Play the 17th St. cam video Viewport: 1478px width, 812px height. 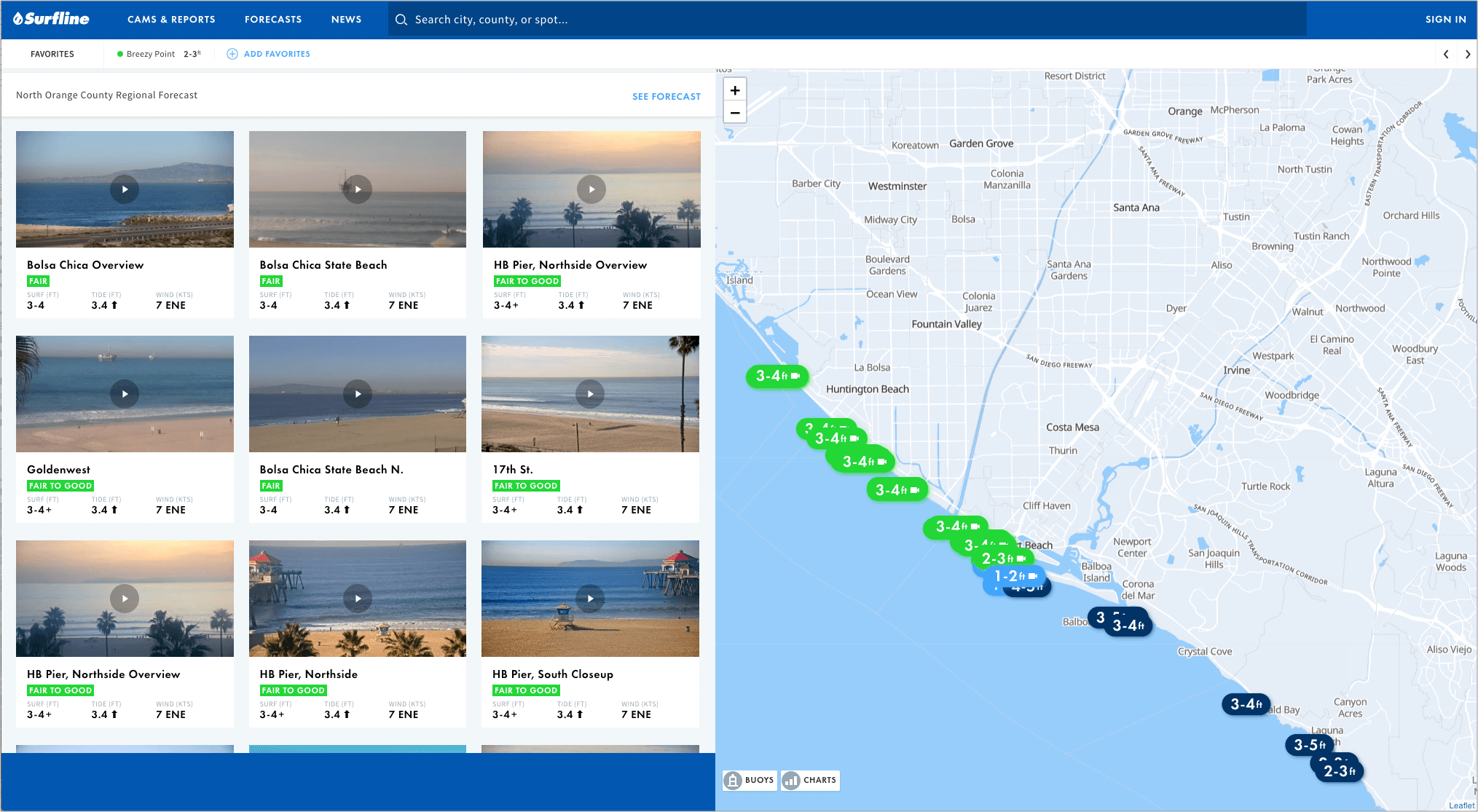click(x=590, y=394)
